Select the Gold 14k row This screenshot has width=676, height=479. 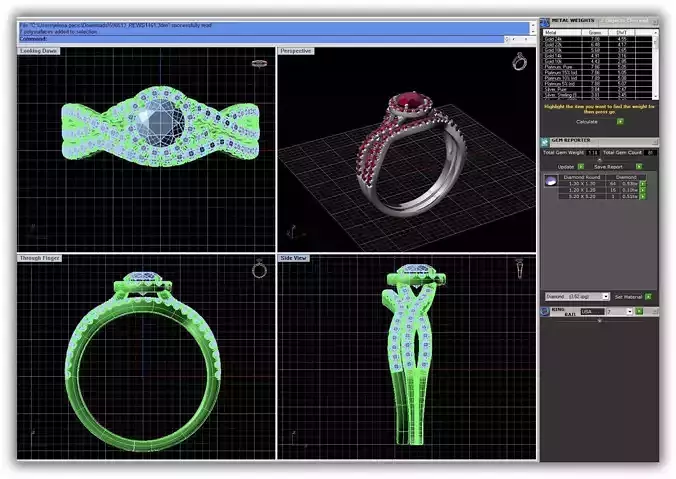[x=597, y=56]
